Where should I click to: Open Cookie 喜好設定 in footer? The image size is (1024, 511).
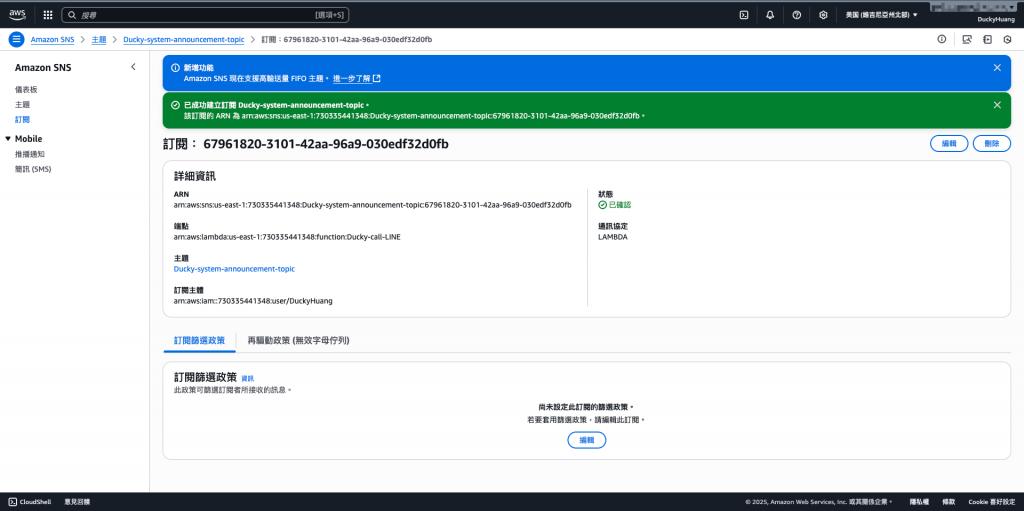(x=991, y=502)
